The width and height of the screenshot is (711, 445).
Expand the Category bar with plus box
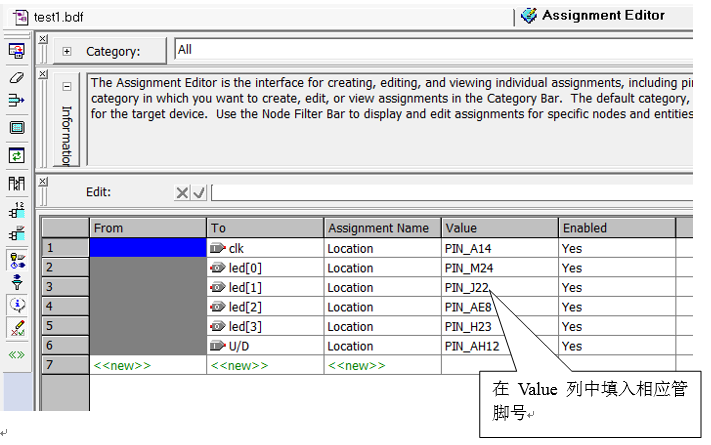point(67,51)
